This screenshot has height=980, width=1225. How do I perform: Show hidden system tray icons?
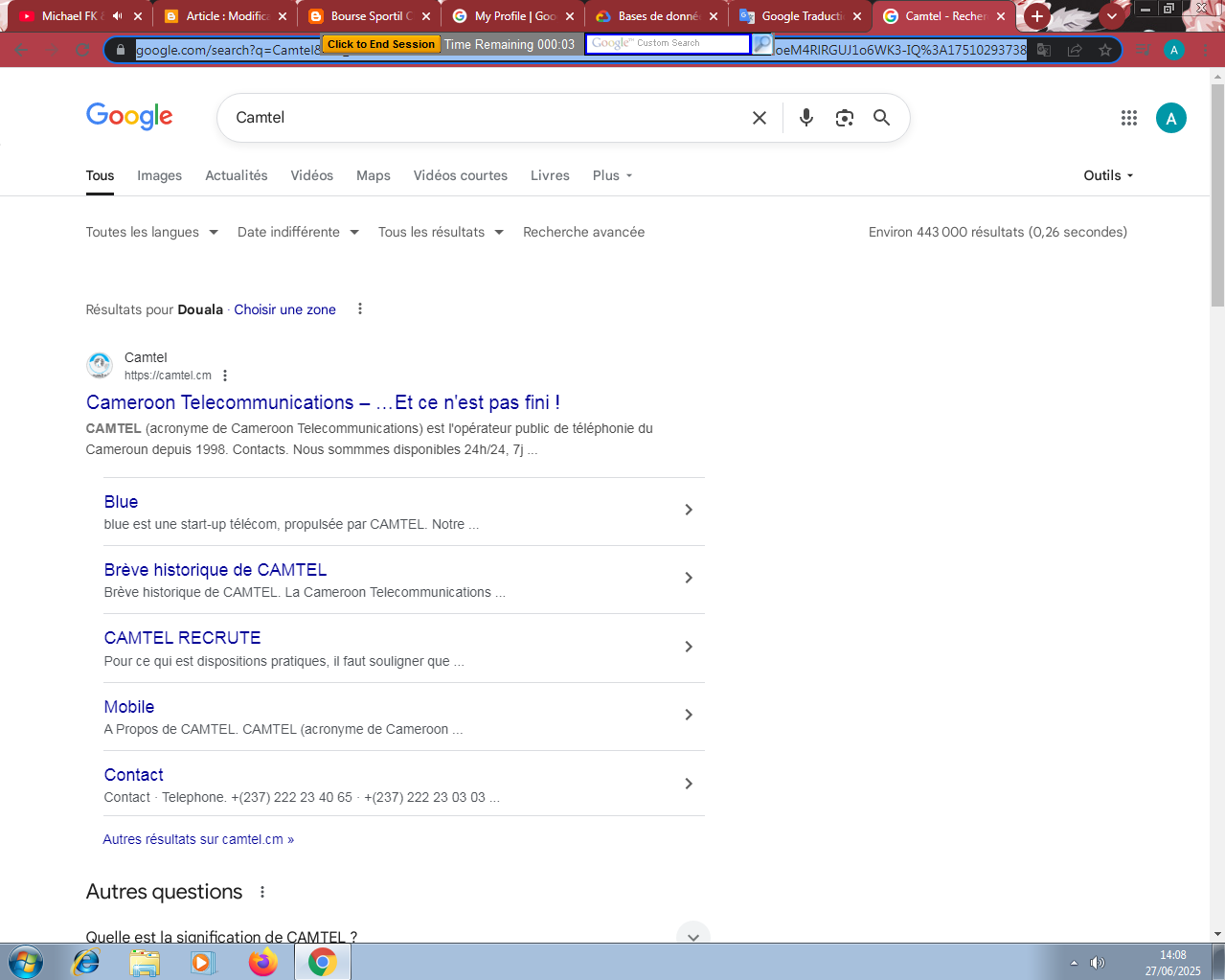click(x=1074, y=963)
